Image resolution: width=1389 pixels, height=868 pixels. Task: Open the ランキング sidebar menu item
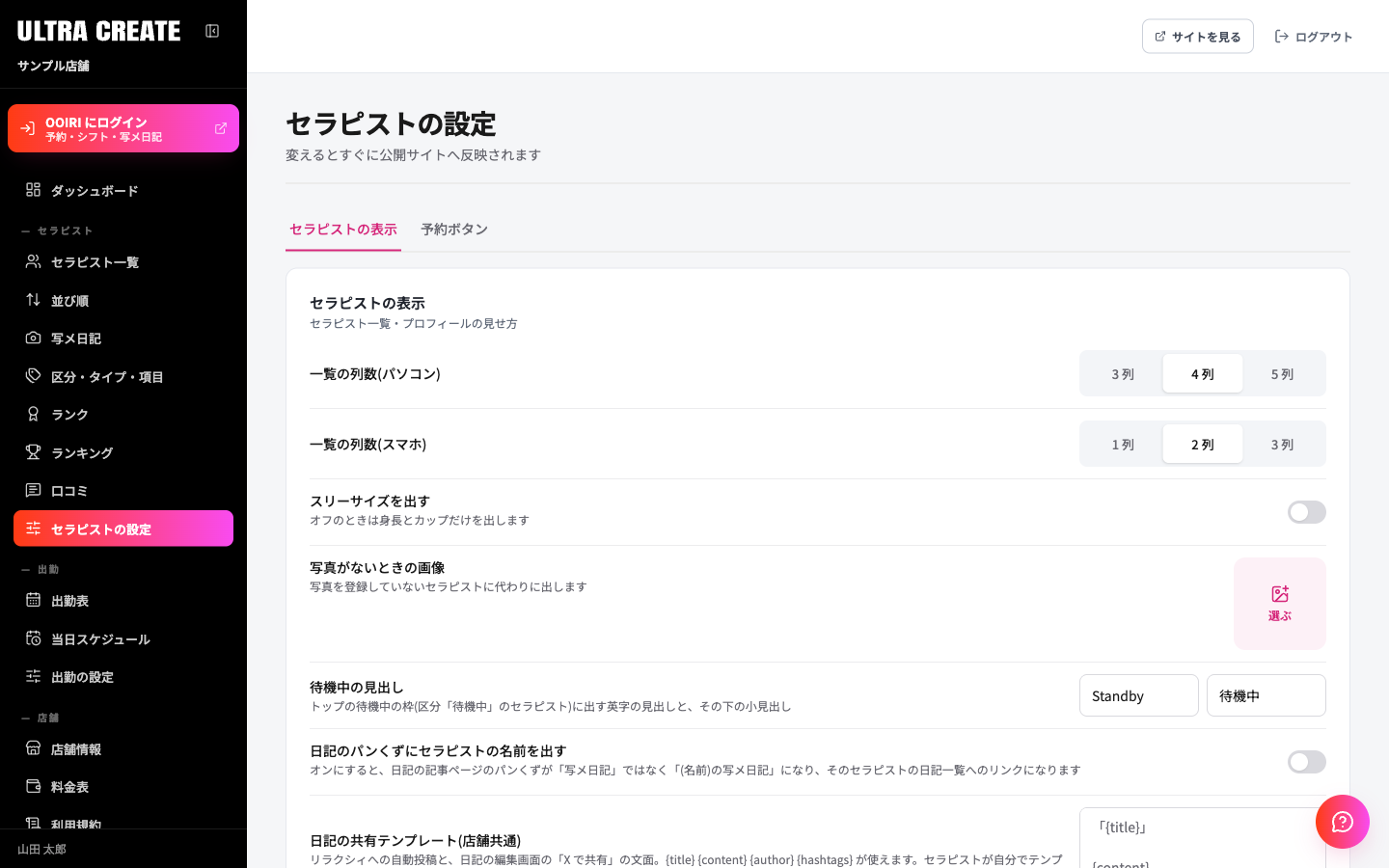(123, 452)
